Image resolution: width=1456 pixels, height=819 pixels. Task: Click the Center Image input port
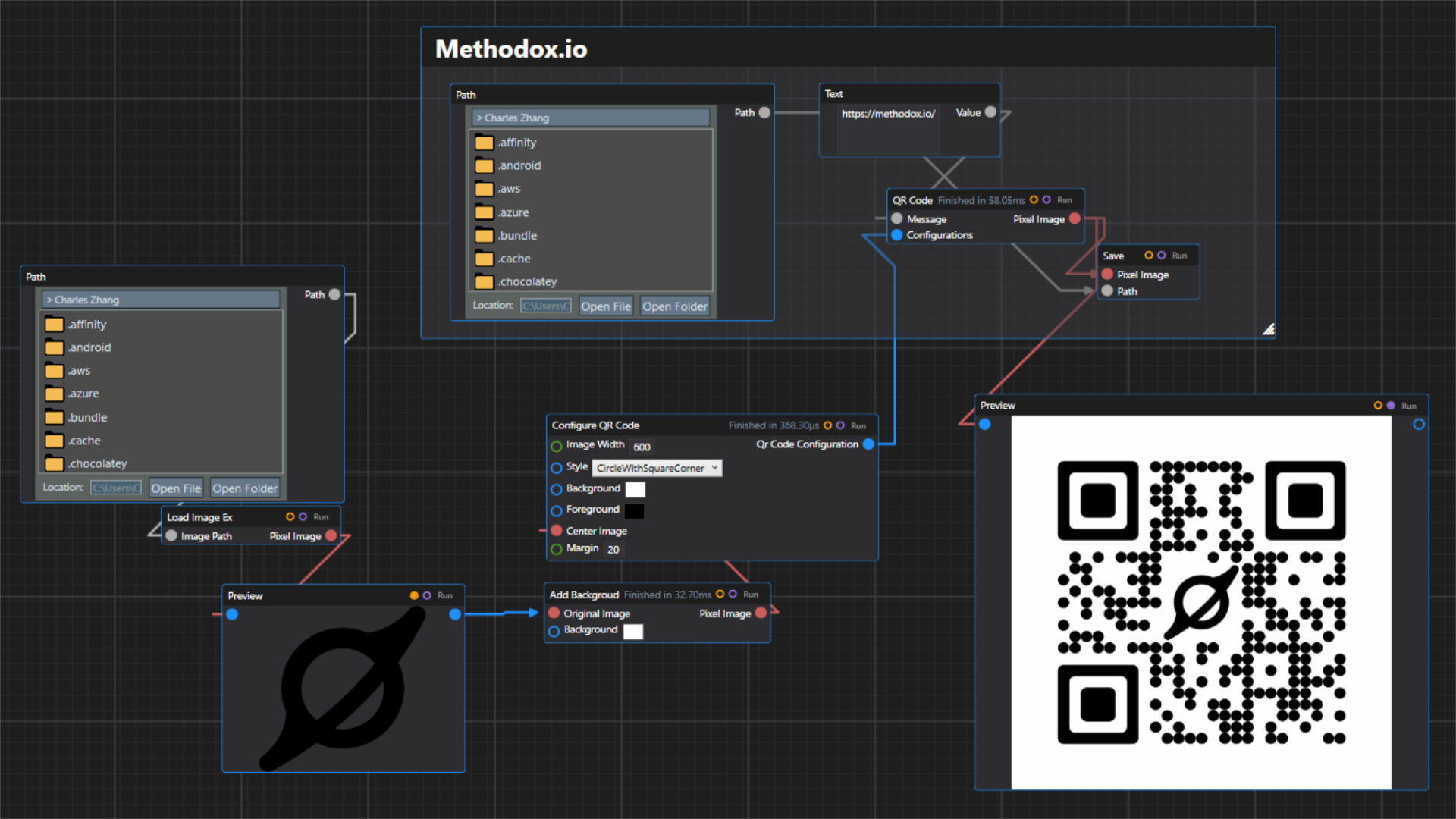coord(557,531)
